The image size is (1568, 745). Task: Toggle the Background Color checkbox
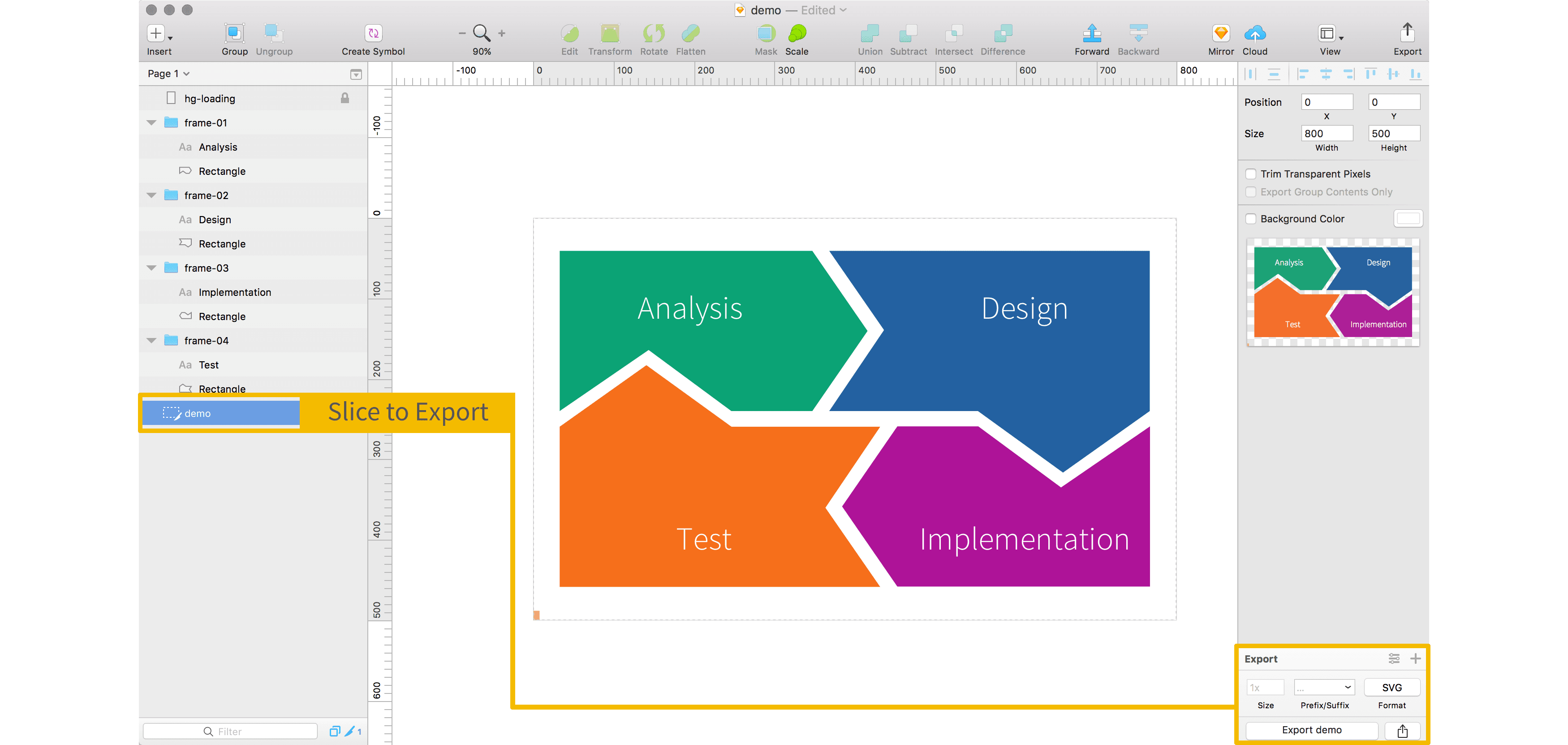click(1251, 219)
